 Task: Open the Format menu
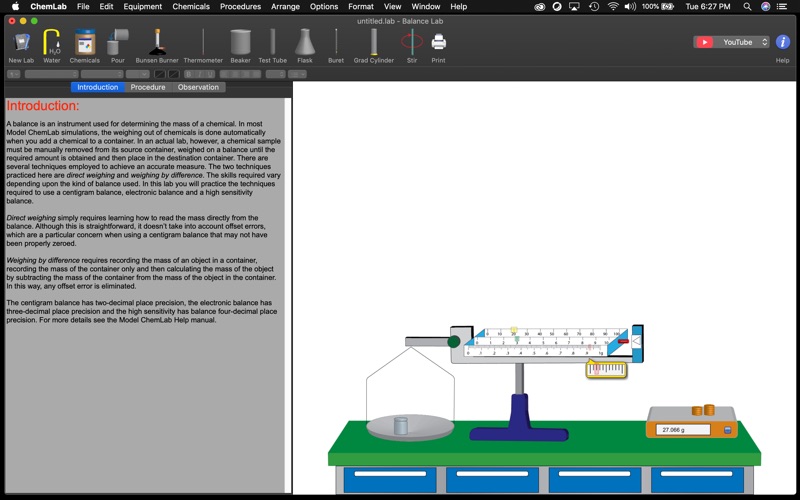361,7
